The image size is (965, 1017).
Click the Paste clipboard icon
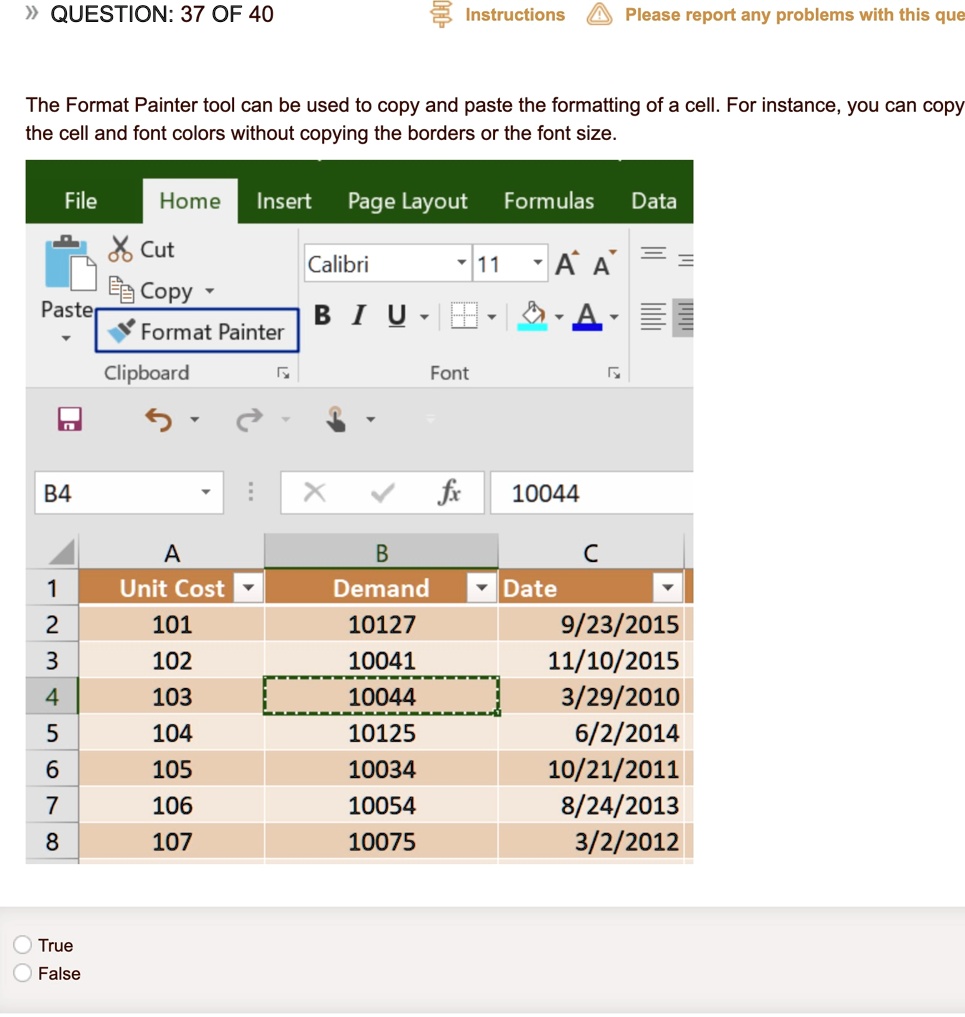coord(70,264)
